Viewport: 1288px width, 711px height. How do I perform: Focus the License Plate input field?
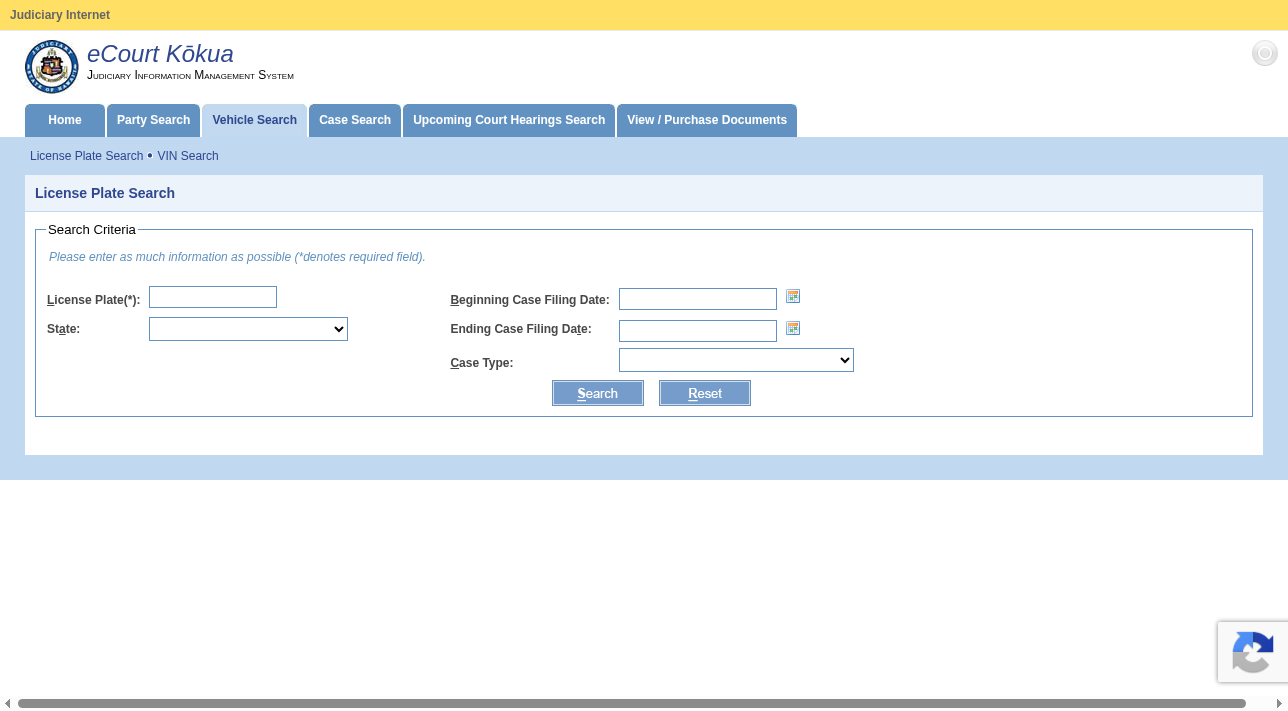[x=213, y=297]
